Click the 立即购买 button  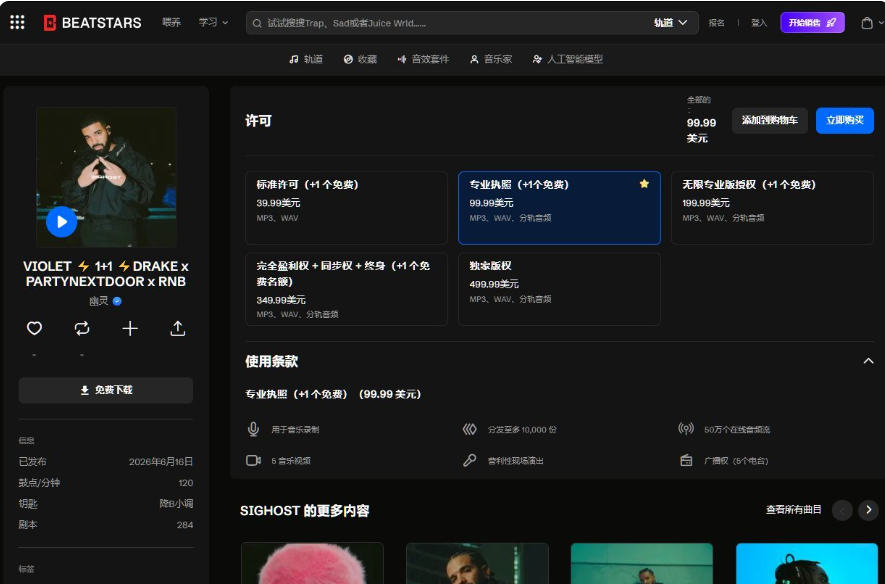(x=844, y=120)
